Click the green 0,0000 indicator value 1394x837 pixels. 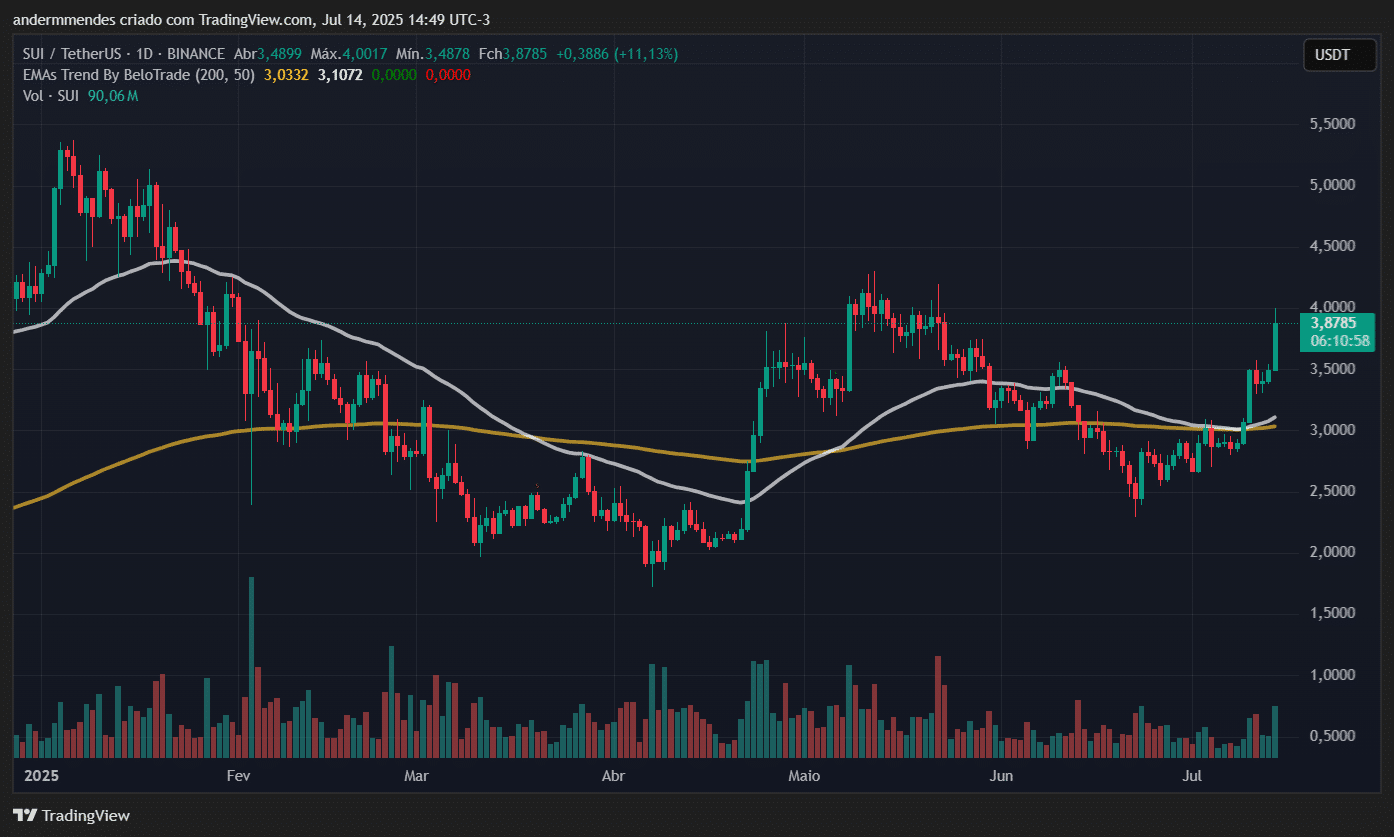tap(394, 75)
